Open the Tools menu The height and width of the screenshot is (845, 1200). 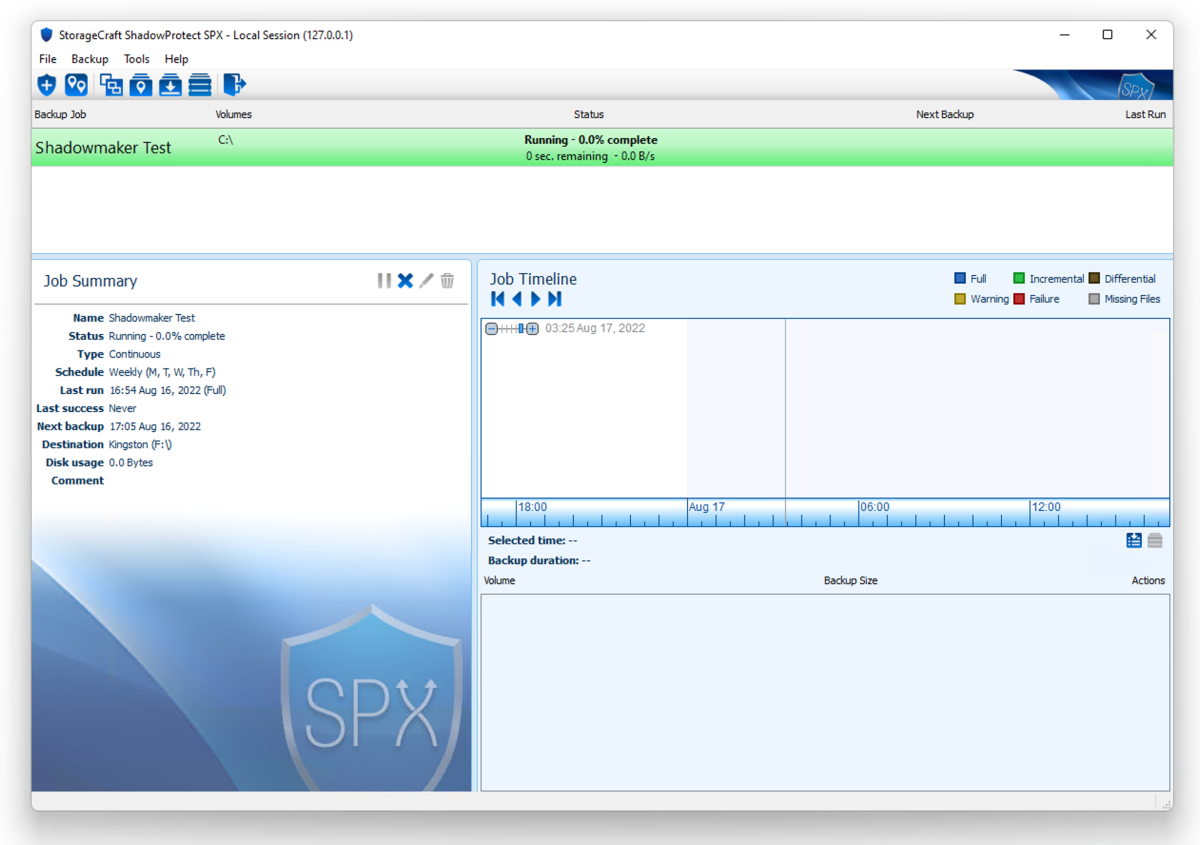tap(137, 59)
